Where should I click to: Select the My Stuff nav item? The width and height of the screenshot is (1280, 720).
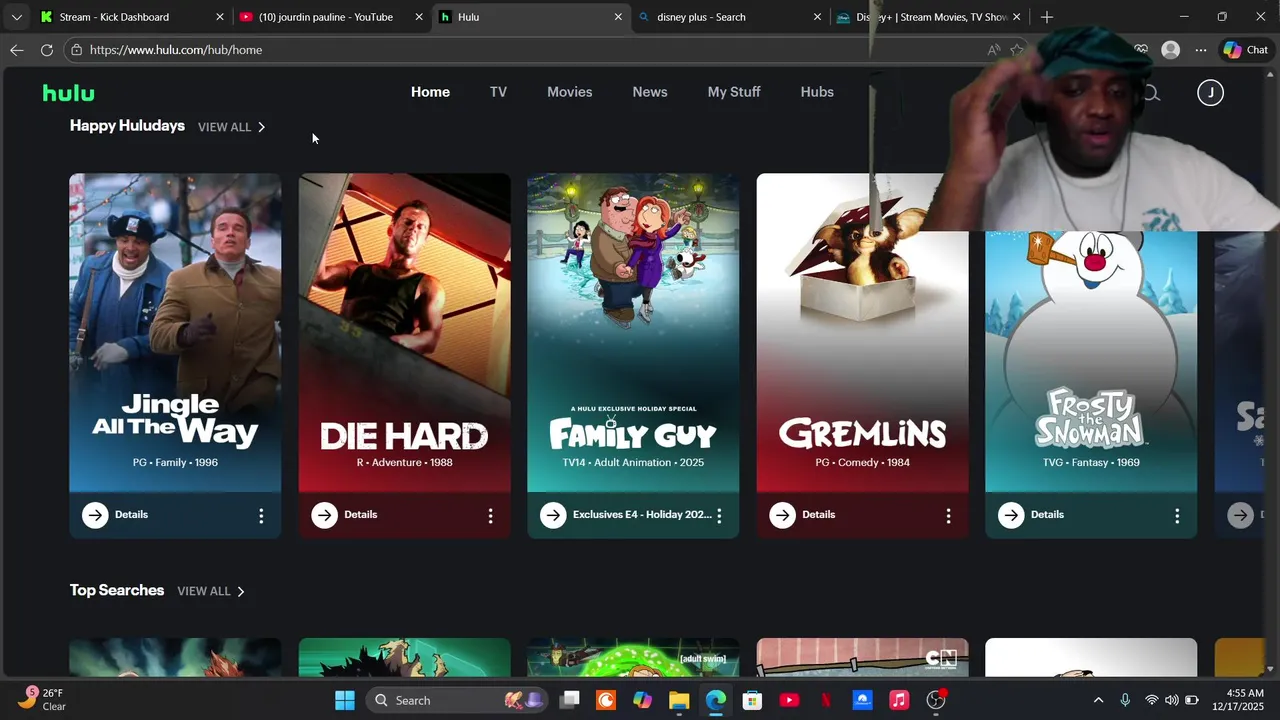tap(734, 92)
